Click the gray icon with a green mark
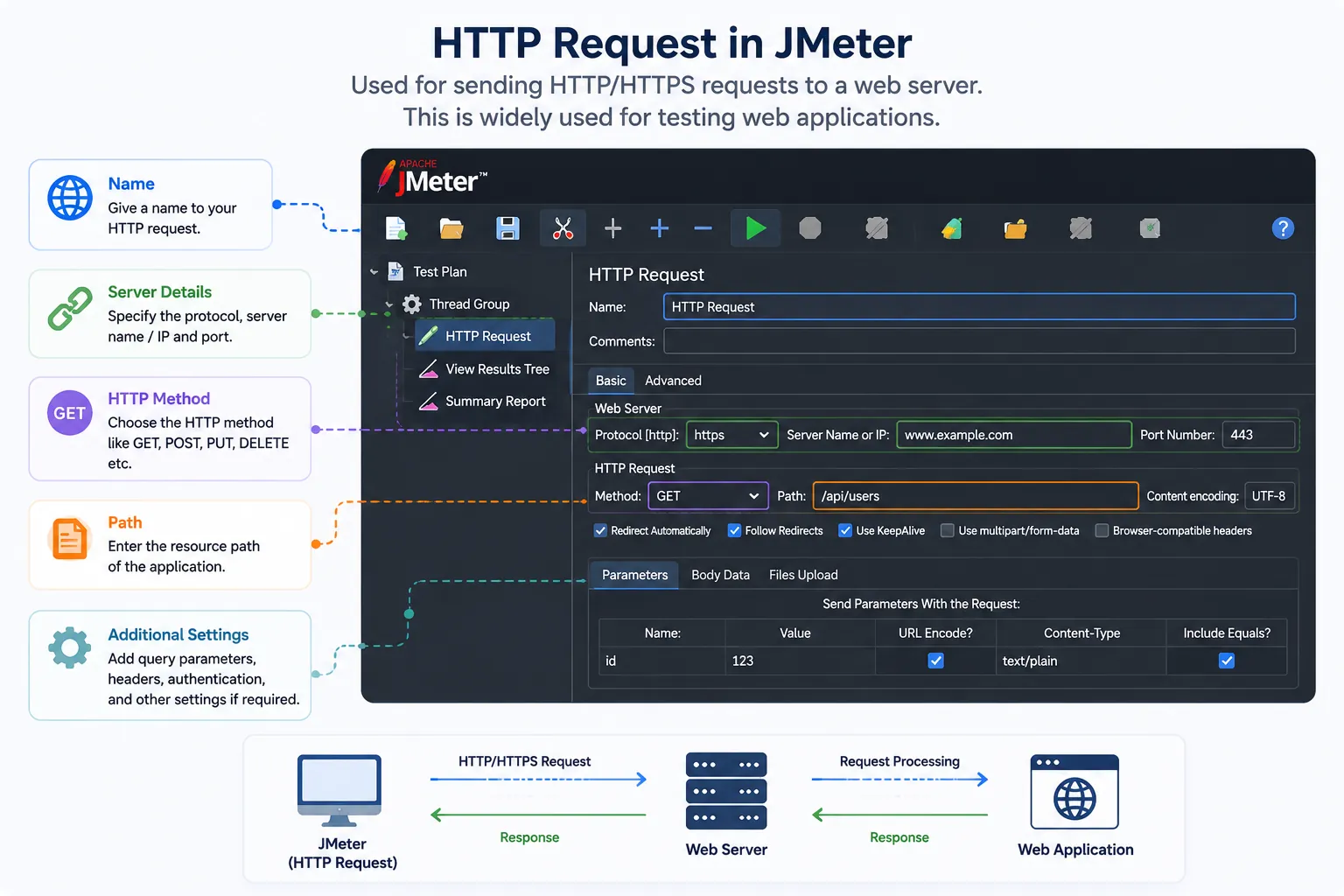The image size is (1344, 896). coord(1150,228)
